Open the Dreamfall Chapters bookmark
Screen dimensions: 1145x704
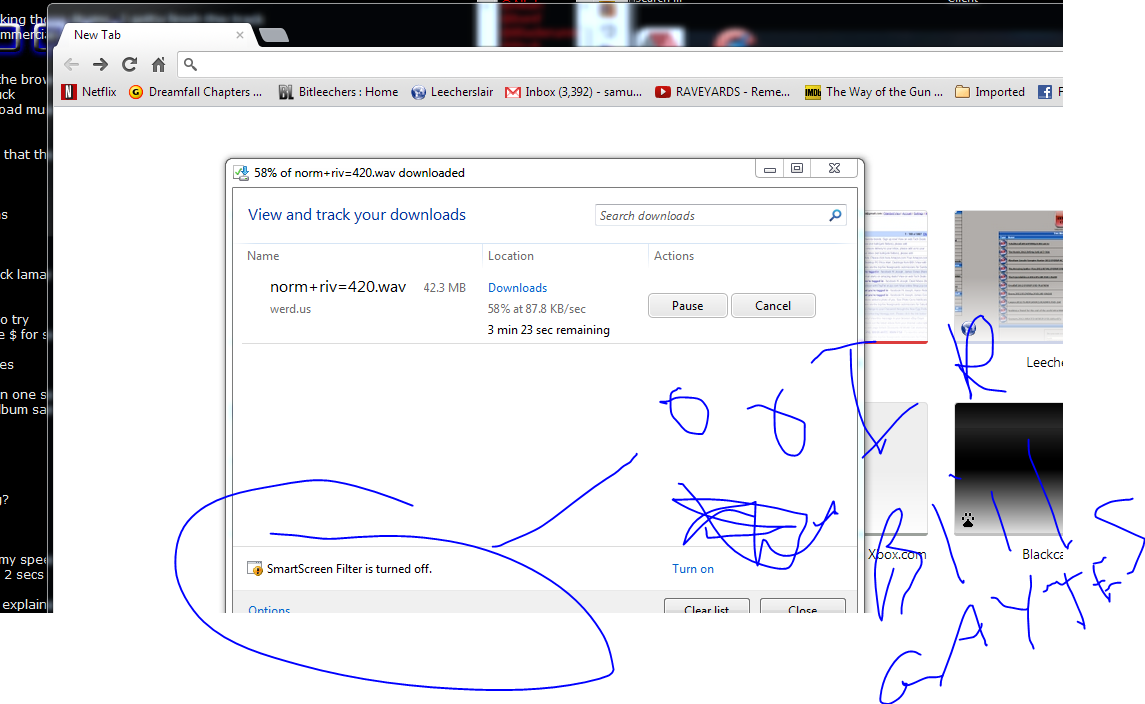point(195,92)
